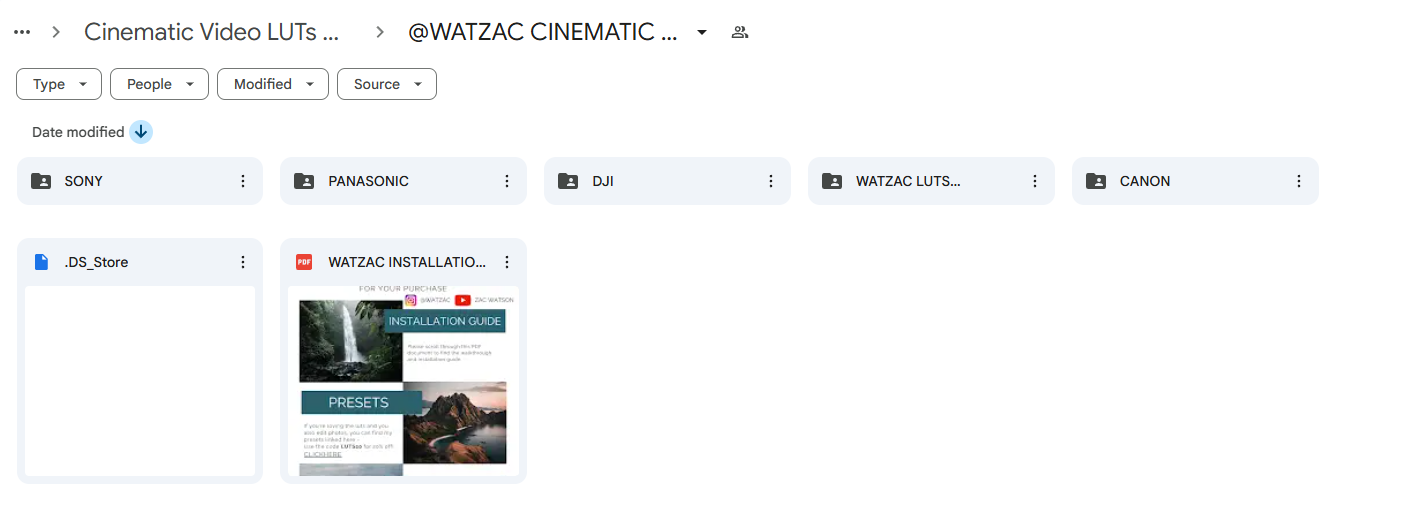Click the Date modified sort label

tap(78, 132)
